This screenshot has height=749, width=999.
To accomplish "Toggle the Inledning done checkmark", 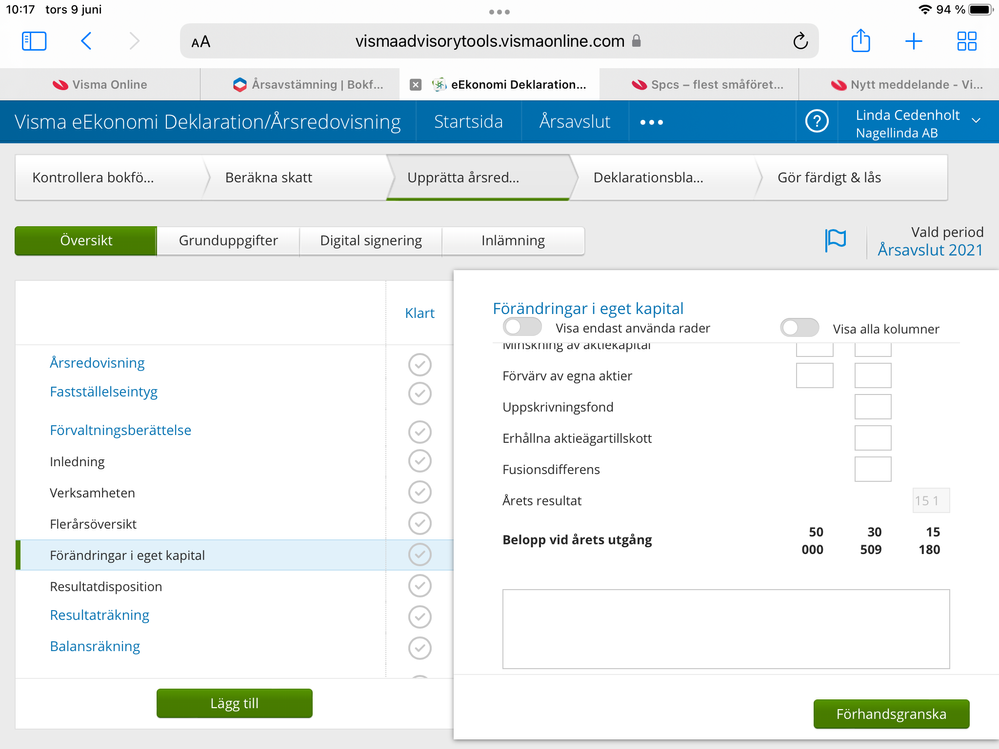I will [x=420, y=460].
